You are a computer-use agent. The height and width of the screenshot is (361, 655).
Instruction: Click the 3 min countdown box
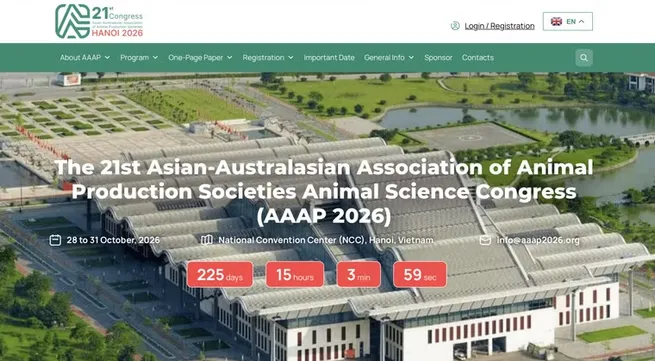[x=359, y=275]
